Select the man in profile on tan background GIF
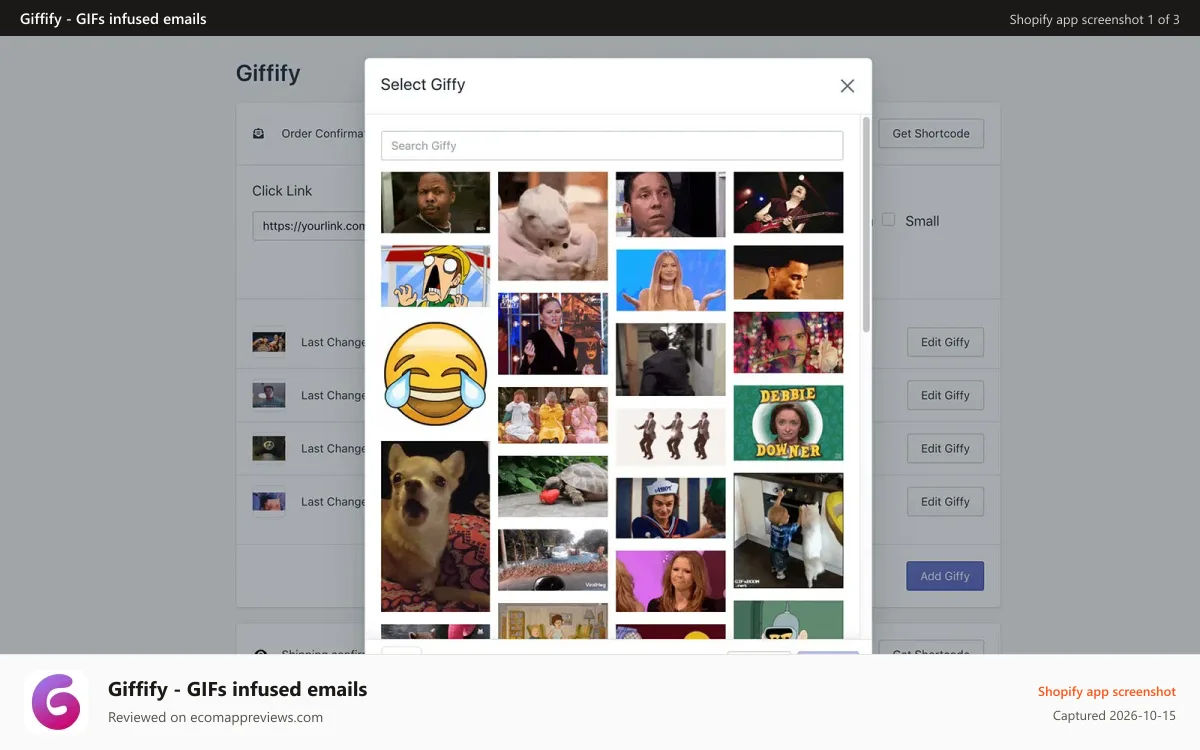This screenshot has height=750, width=1200. tap(788, 272)
